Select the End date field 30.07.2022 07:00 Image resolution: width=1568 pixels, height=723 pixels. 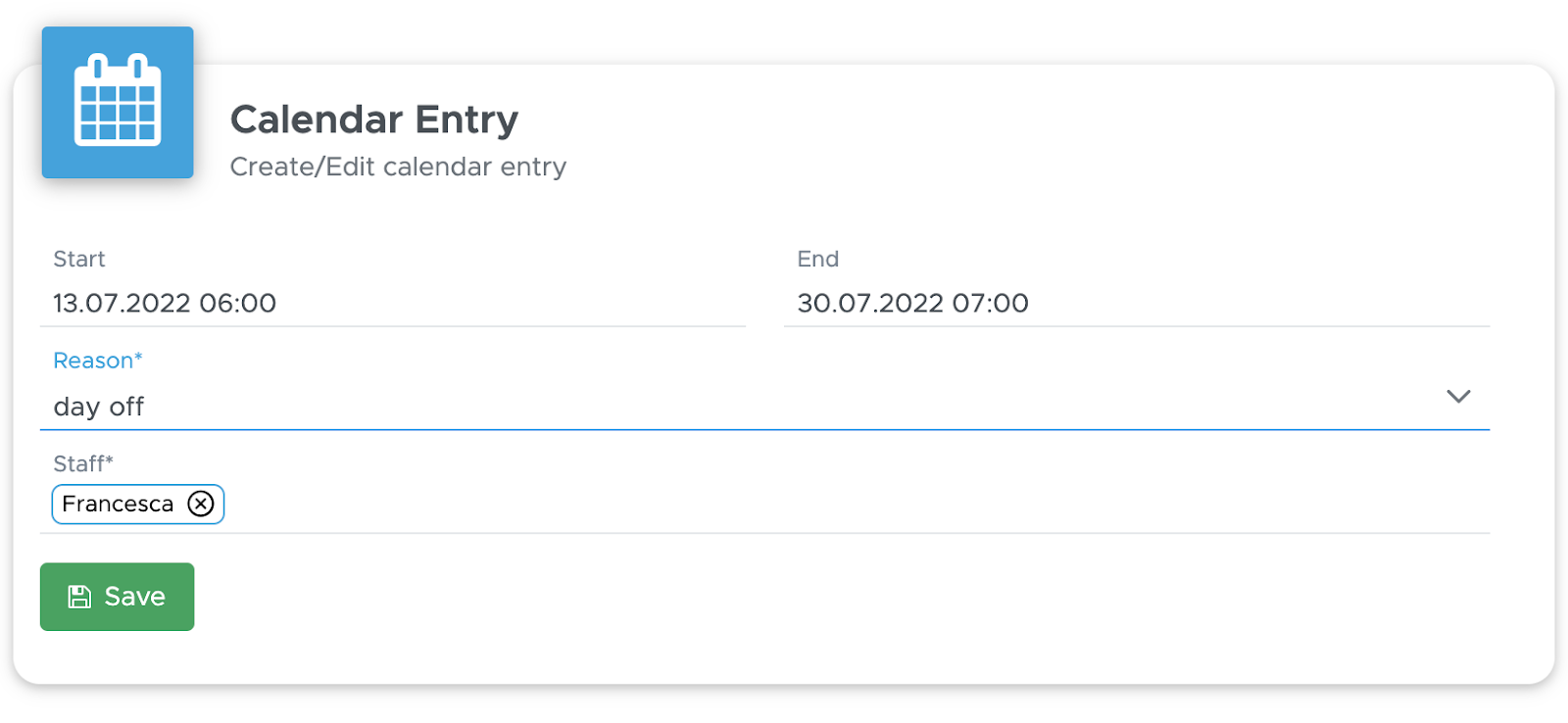1137,303
